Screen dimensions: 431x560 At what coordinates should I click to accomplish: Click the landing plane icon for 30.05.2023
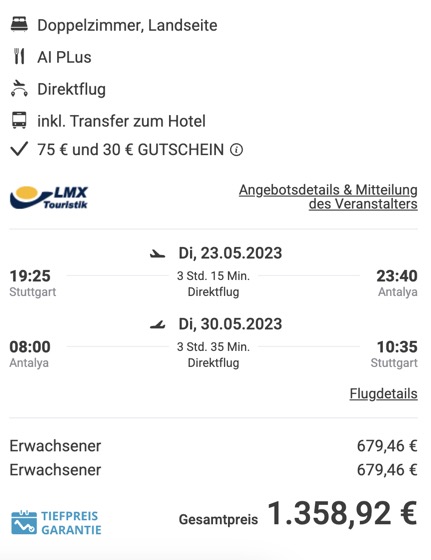pyautogui.click(x=157, y=325)
